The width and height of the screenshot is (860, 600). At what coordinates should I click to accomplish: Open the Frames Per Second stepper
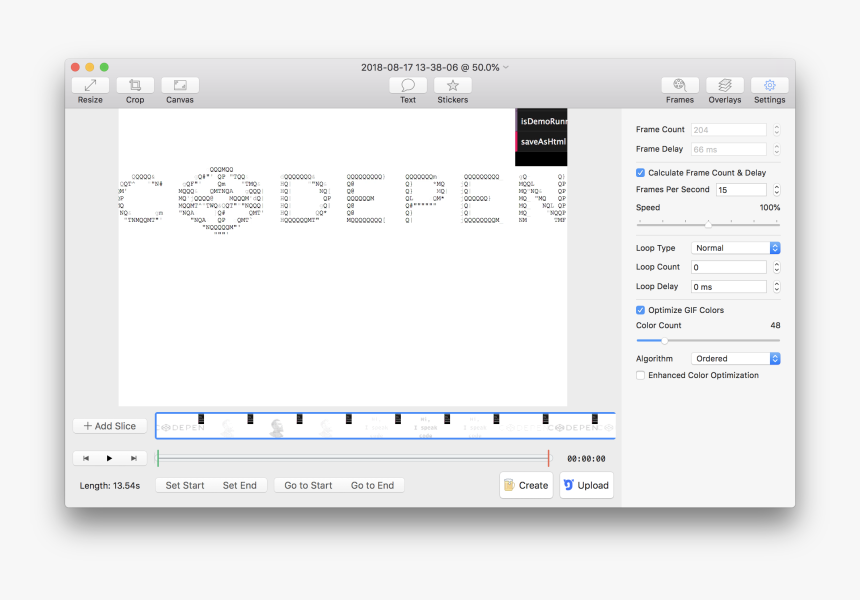(x=776, y=190)
